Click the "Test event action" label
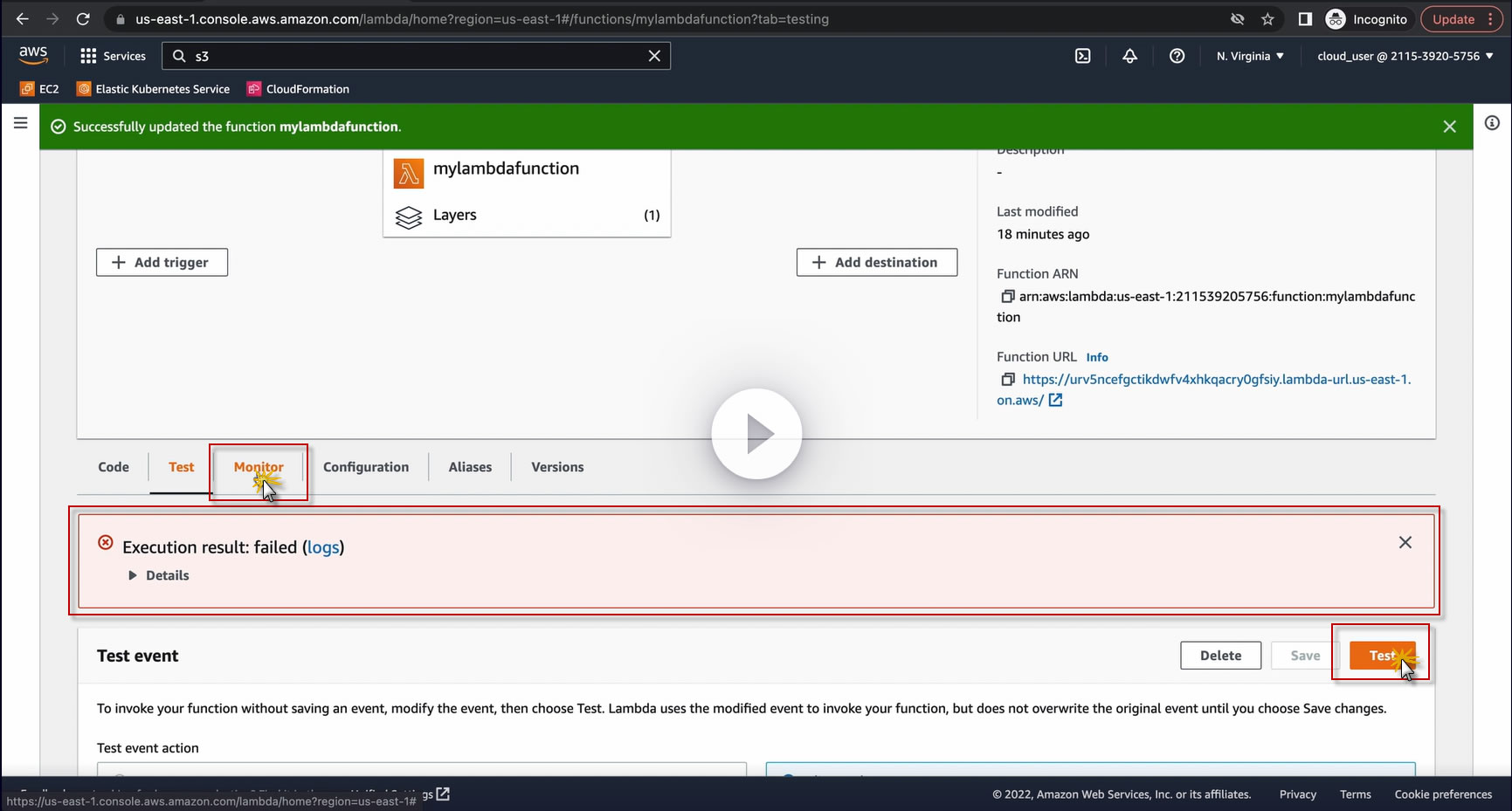1512x811 pixels. pyautogui.click(x=148, y=748)
